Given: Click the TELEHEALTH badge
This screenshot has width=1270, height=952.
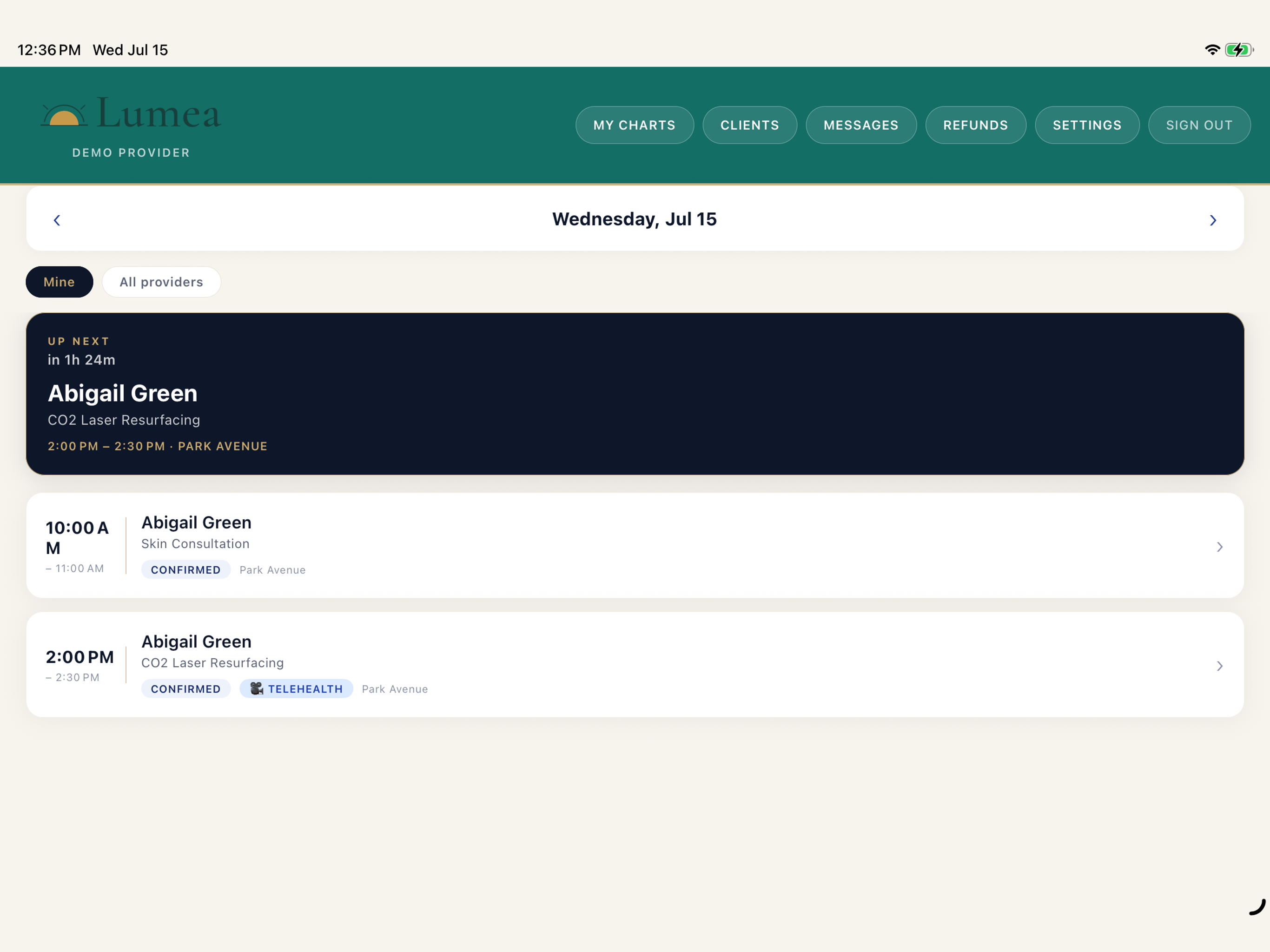Looking at the screenshot, I should click(296, 688).
